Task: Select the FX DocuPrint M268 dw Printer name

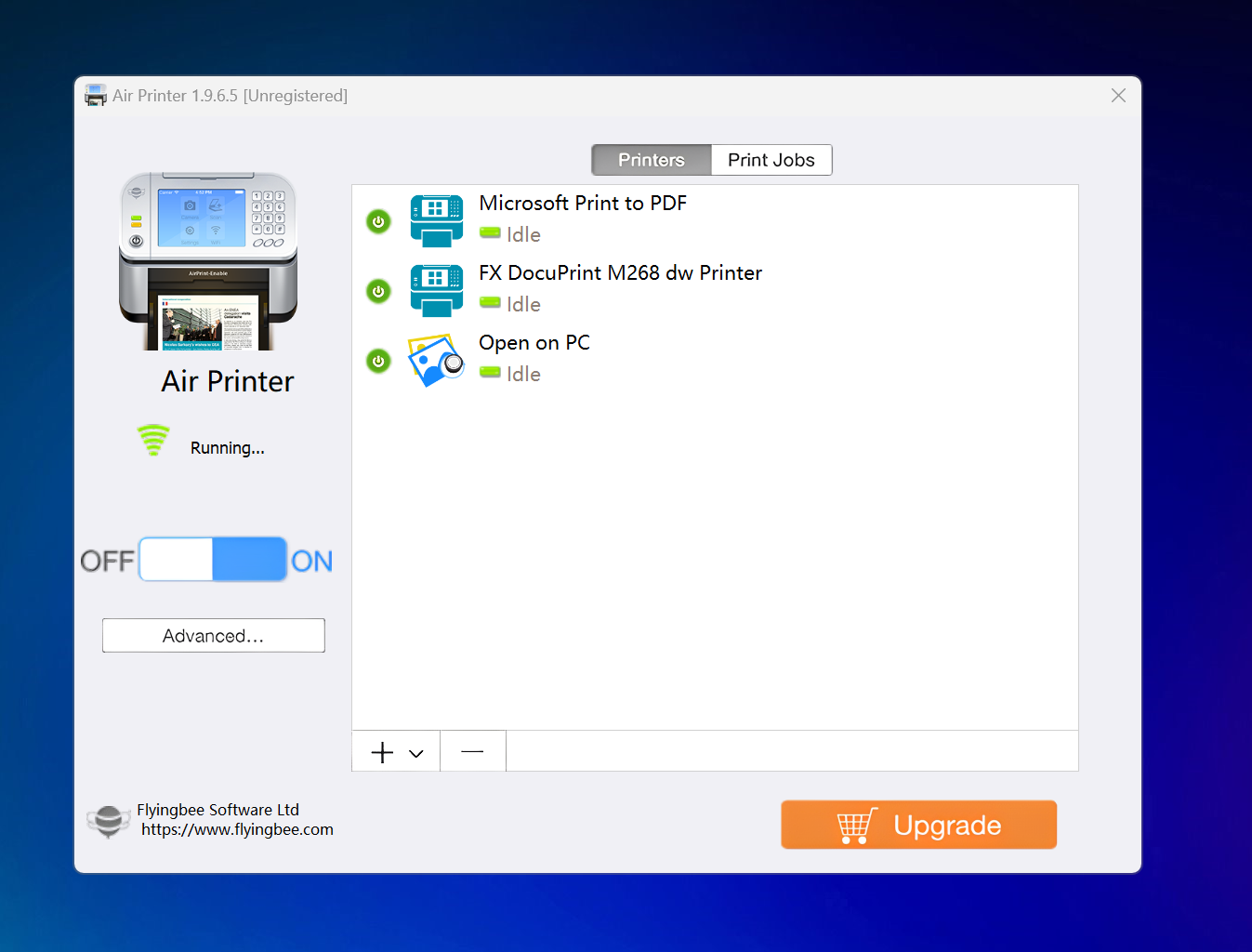Action: pos(621,272)
